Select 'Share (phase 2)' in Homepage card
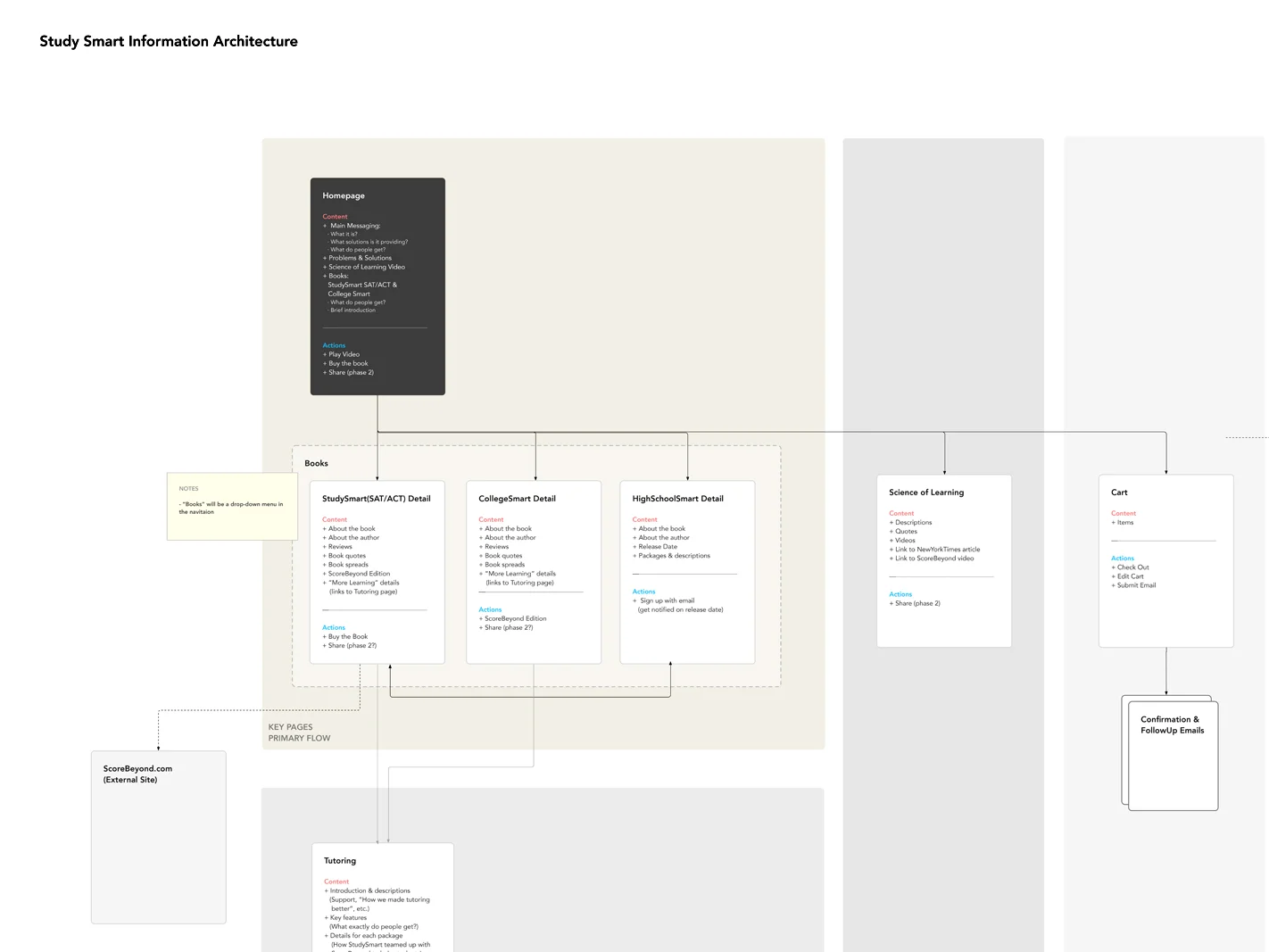This screenshot has height=952, width=1269. pos(351,372)
